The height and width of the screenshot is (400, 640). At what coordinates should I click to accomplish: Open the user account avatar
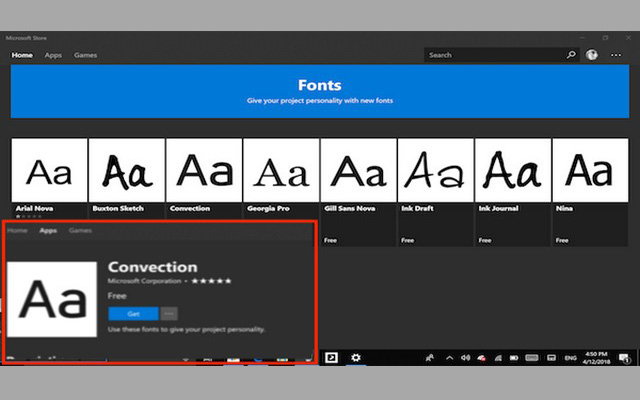click(x=592, y=55)
